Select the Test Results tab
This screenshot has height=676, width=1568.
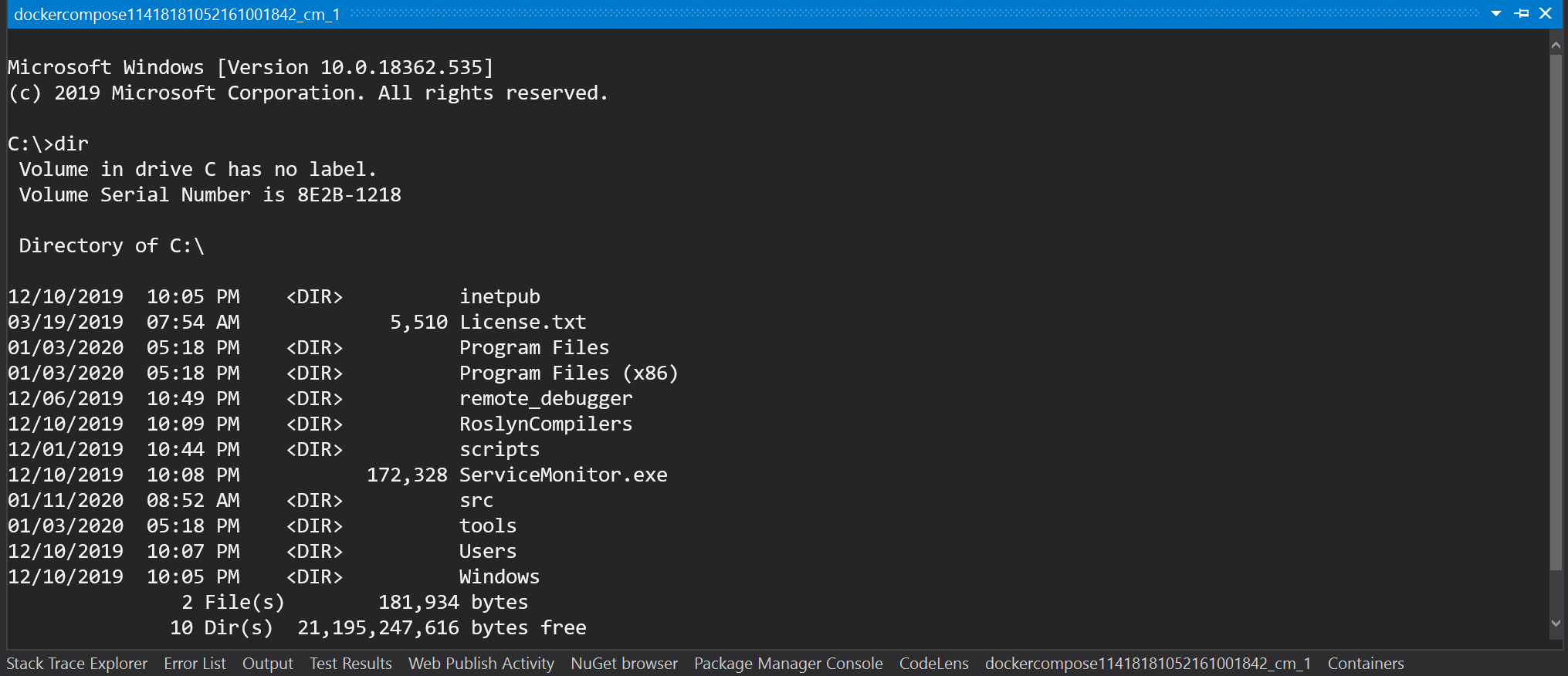tap(351, 664)
